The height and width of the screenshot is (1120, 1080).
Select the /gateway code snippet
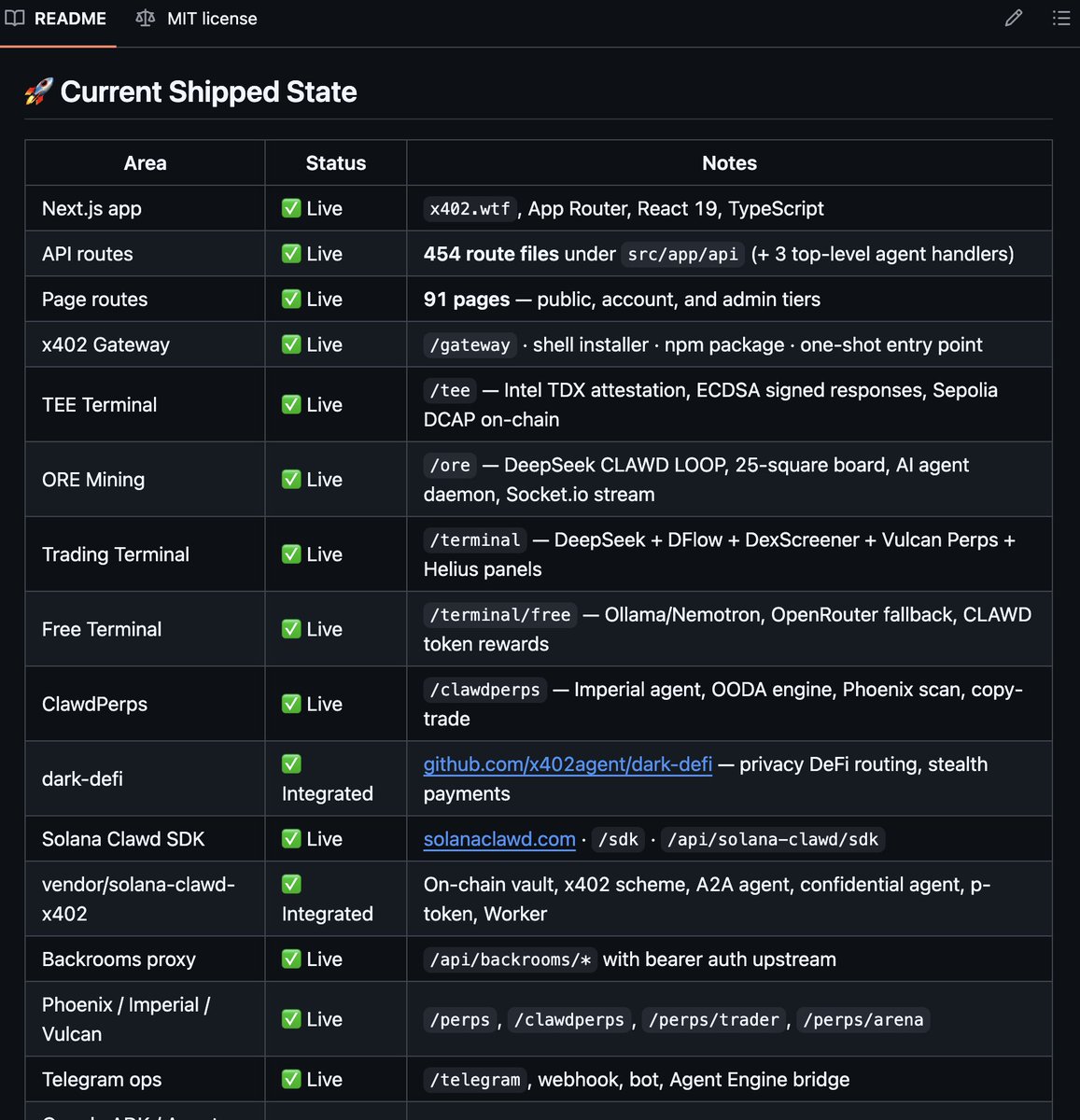470,345
